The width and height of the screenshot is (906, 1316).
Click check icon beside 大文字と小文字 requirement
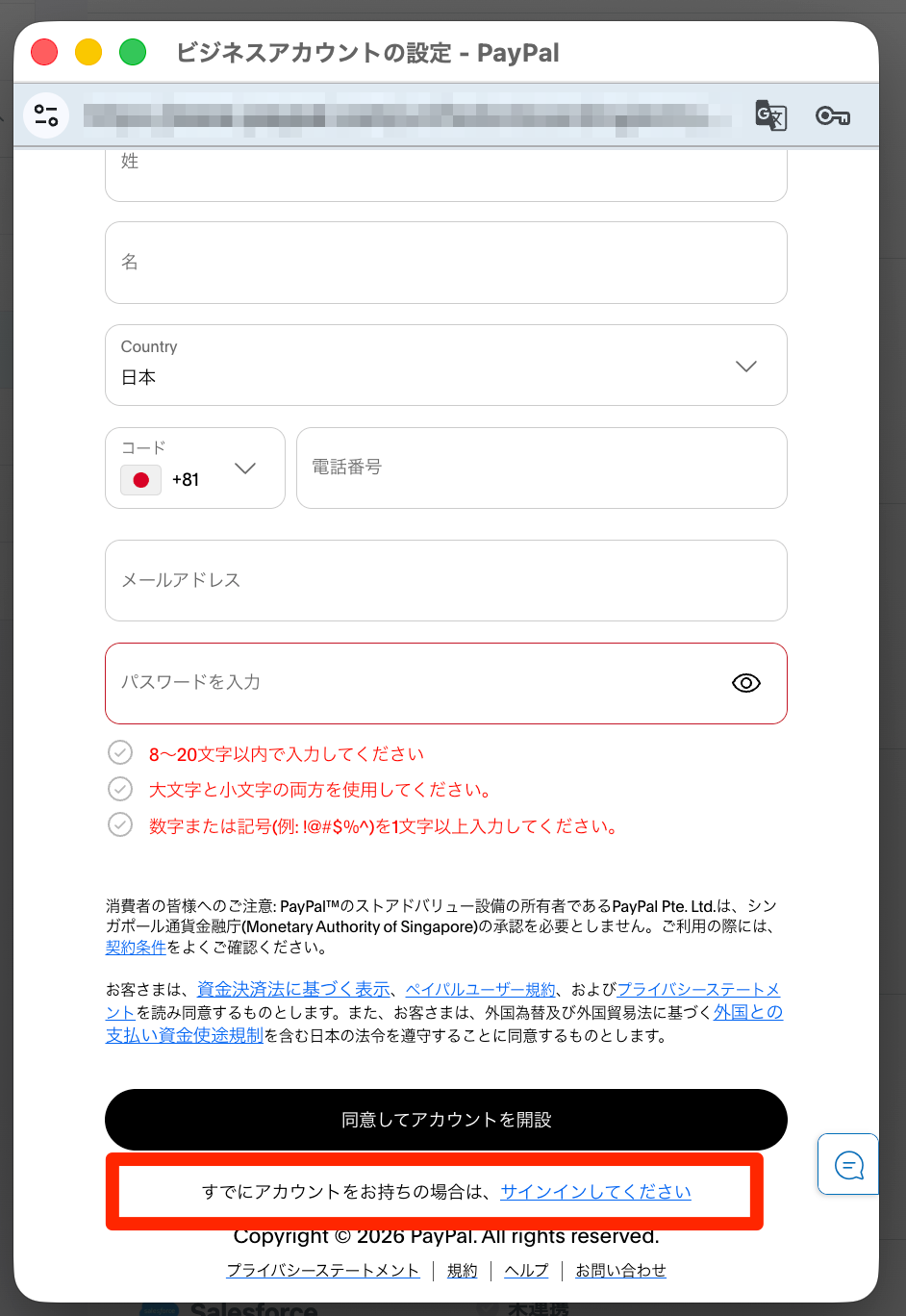[120, 789]
